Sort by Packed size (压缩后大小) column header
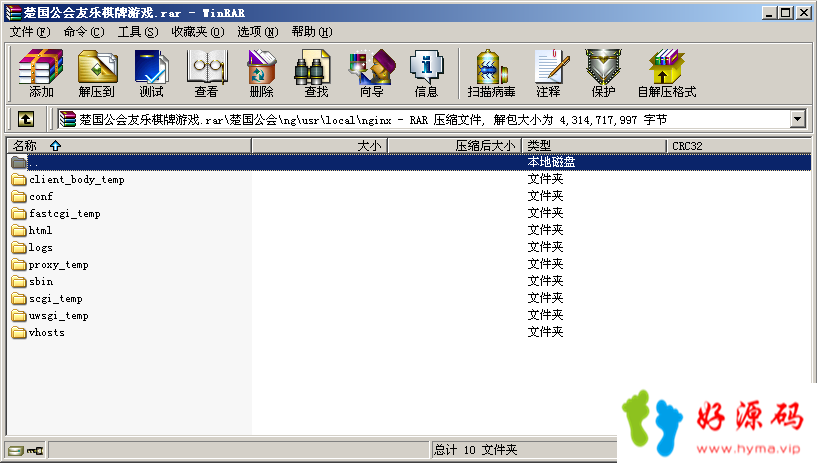Viewport: 817px width, 463px height. [x=454, y=146]
